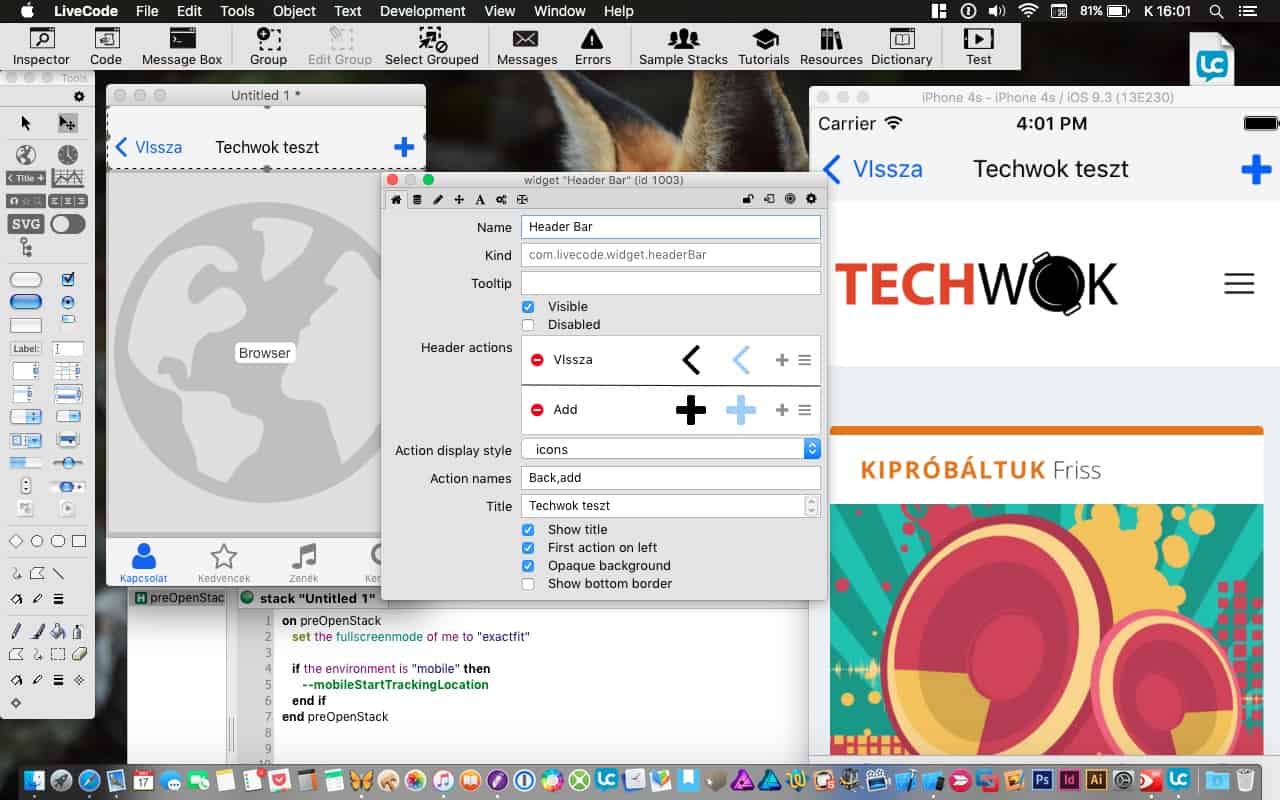Open the Message Box
Screen dimensions: 1280x800
point(182,47)
